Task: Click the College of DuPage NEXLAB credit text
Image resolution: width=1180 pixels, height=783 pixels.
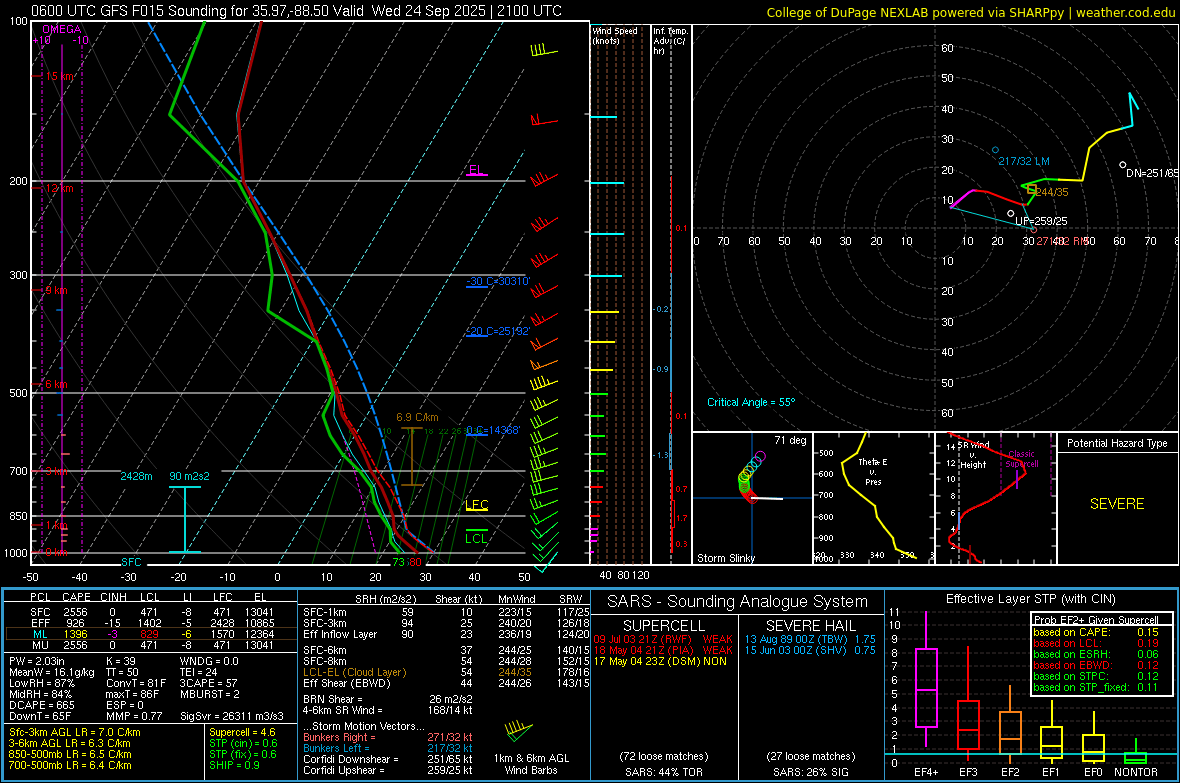Action: pyautogui.click(x=971, y=12)
